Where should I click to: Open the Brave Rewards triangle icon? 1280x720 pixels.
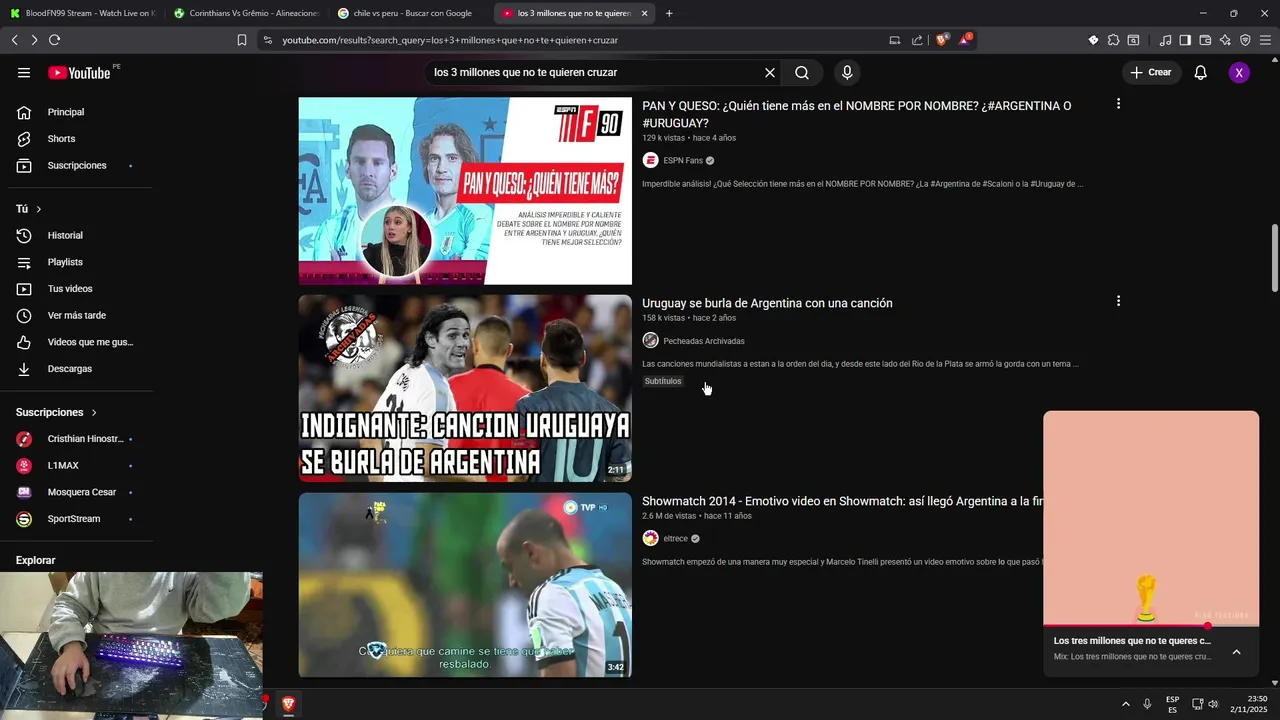(965, 40)
